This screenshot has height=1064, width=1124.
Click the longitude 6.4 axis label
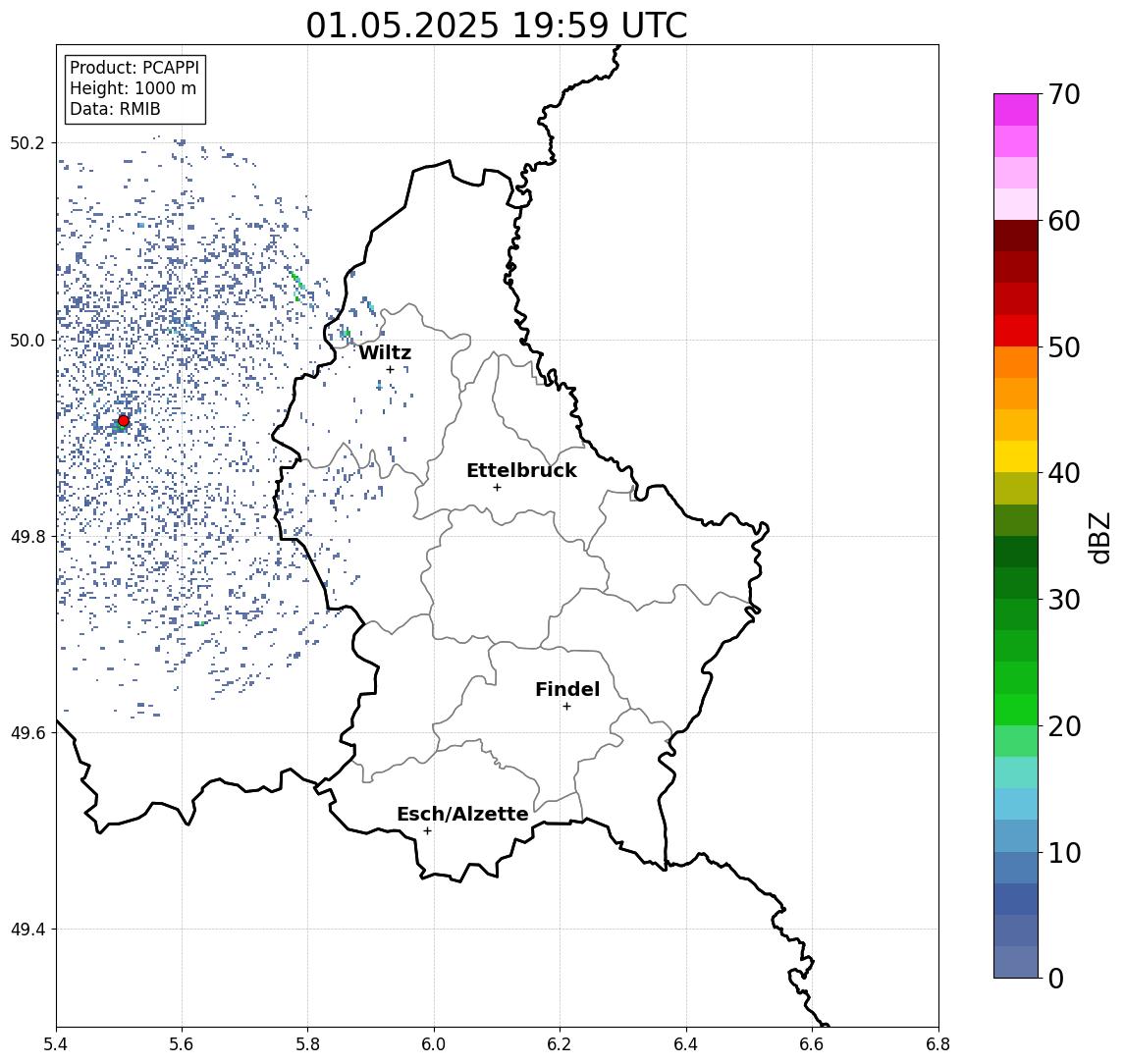687,1044
